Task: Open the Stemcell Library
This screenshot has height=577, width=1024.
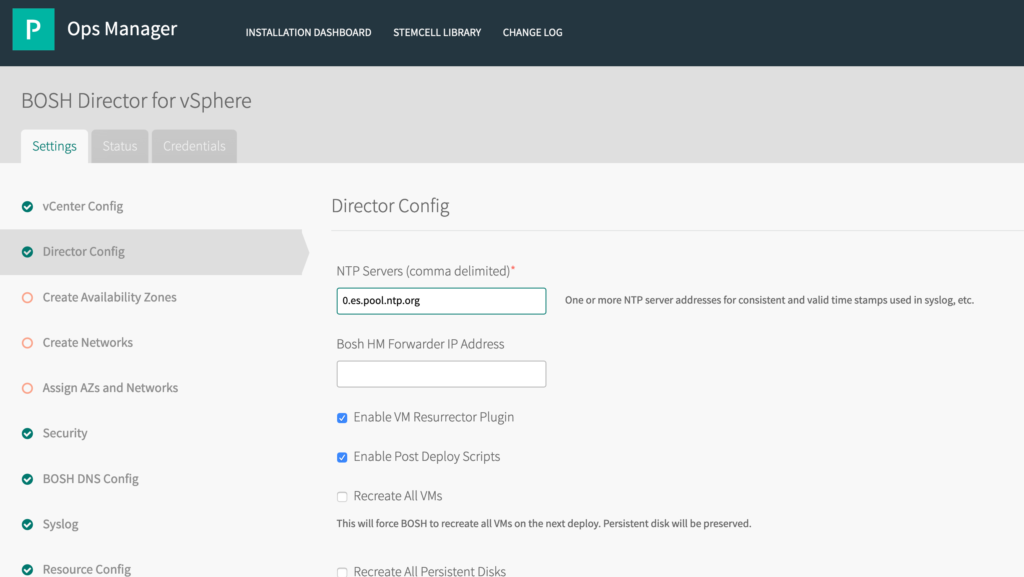Action: point(437,32)
